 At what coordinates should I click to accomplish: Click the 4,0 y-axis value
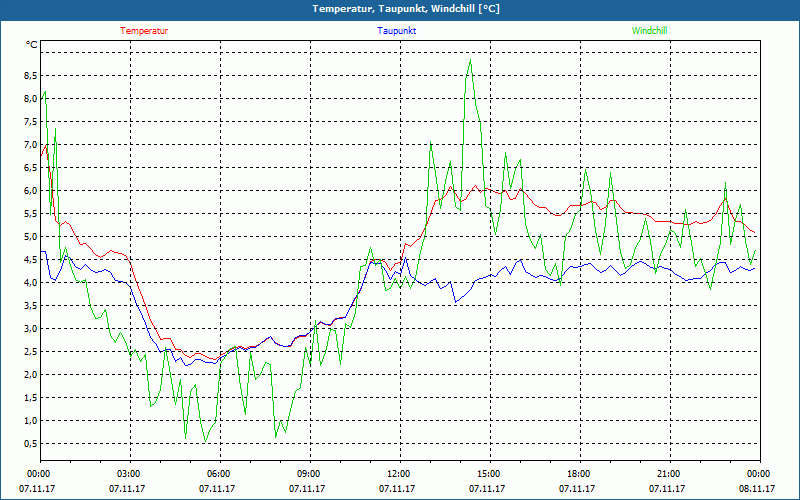click(31, 282)
